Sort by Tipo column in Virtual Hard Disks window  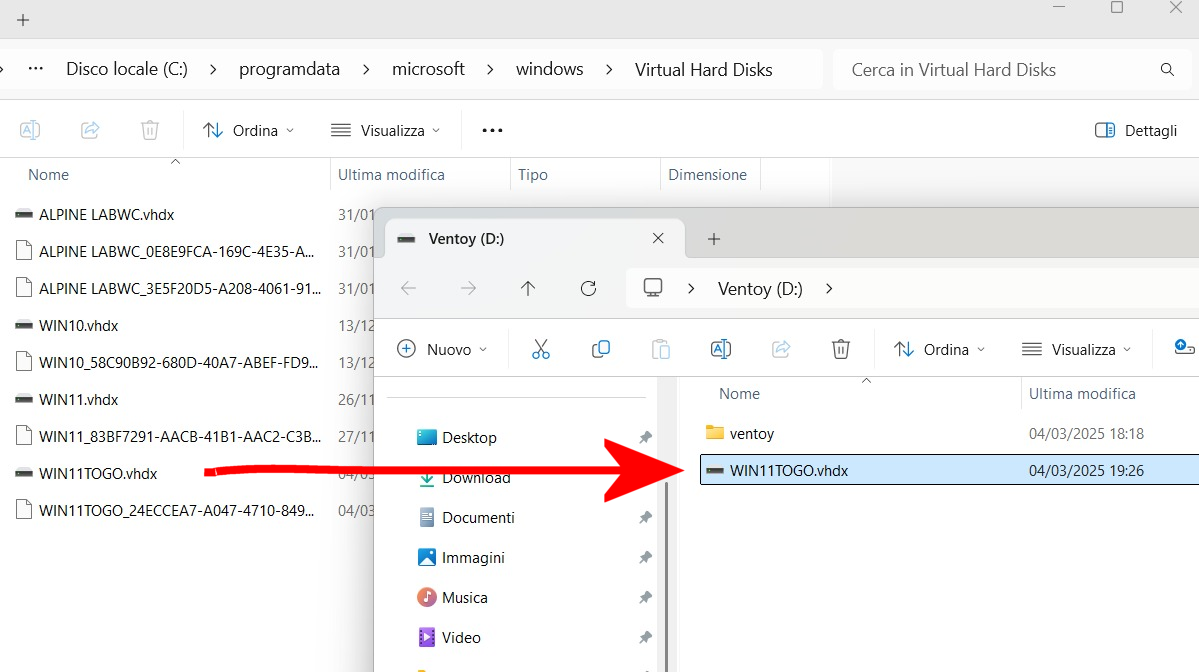pyautogui.click(x=532, y=174)
